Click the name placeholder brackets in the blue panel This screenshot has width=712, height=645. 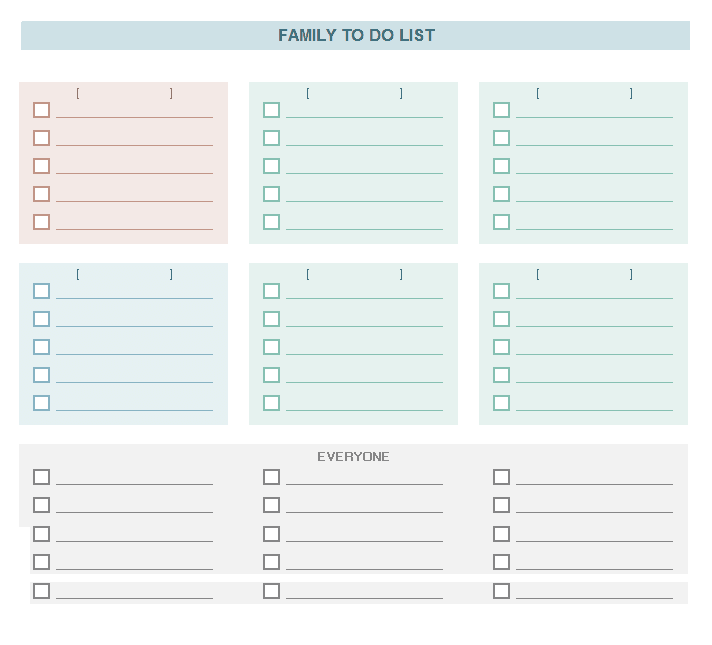coord(124,275)
